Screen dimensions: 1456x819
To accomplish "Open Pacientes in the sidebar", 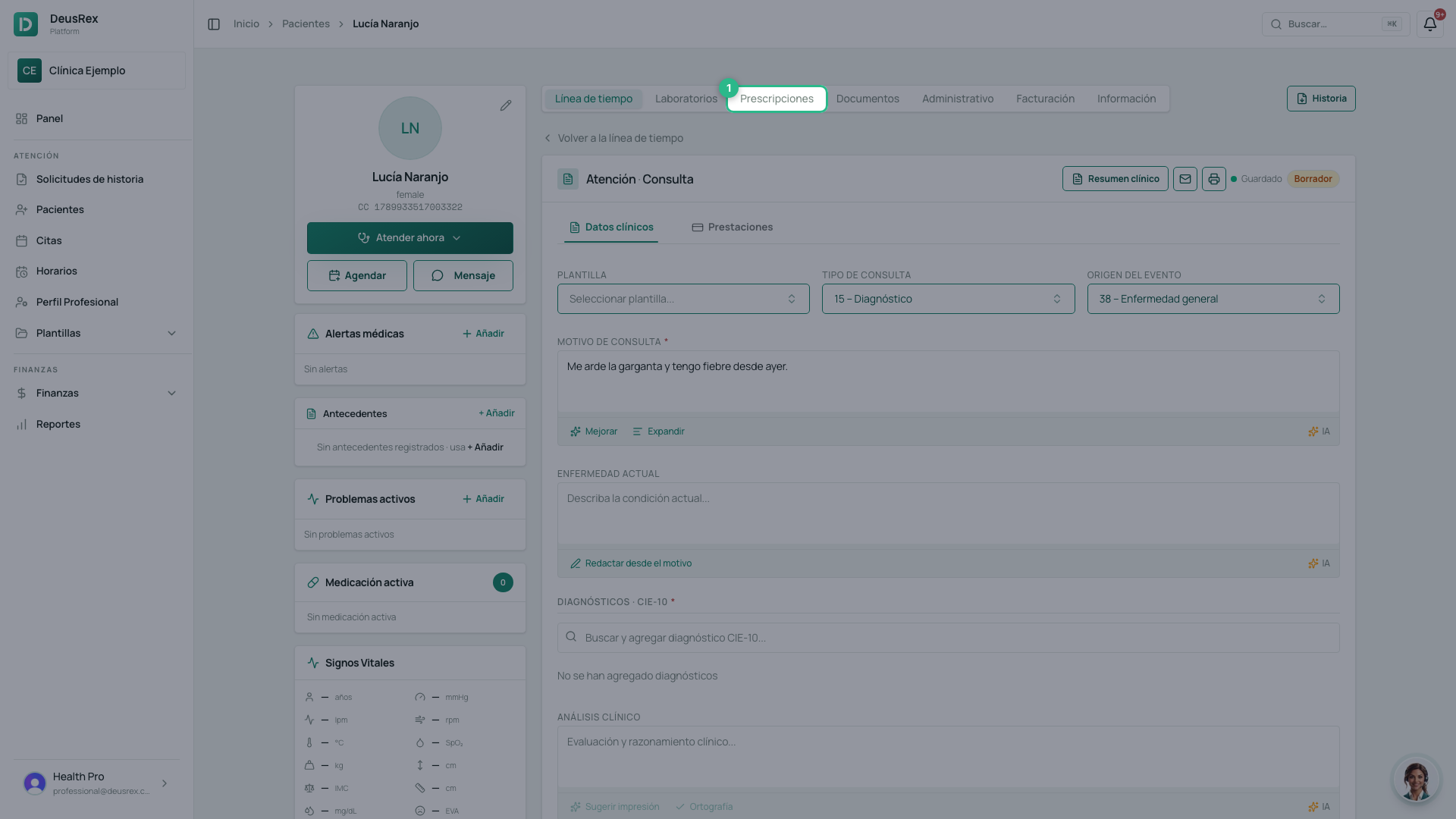I will [x=96, y=209].
